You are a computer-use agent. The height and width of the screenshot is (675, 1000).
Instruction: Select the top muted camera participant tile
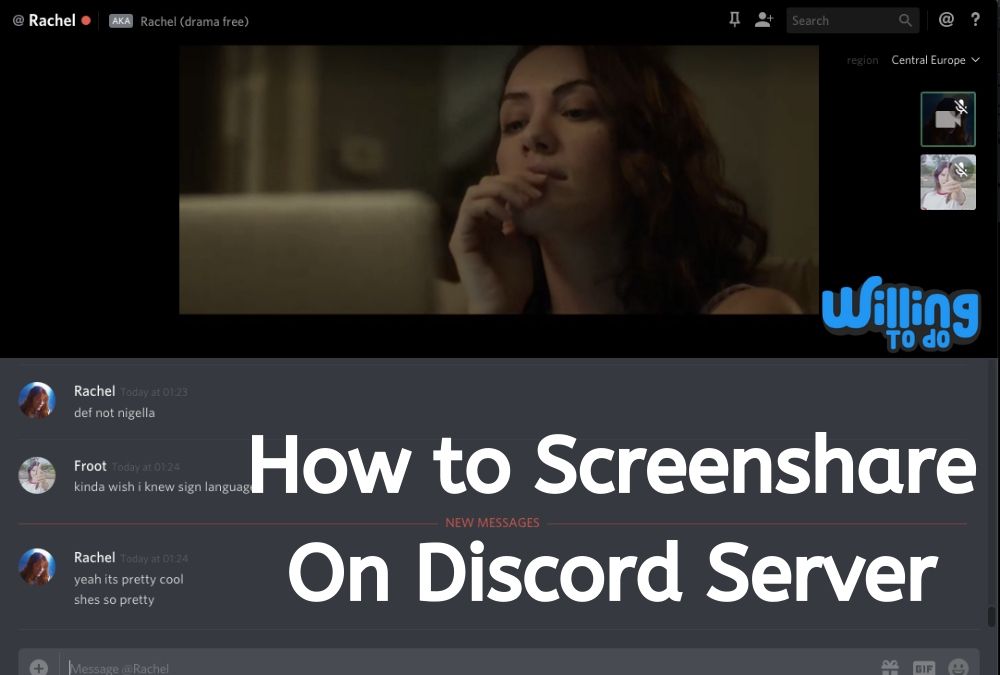948,119
